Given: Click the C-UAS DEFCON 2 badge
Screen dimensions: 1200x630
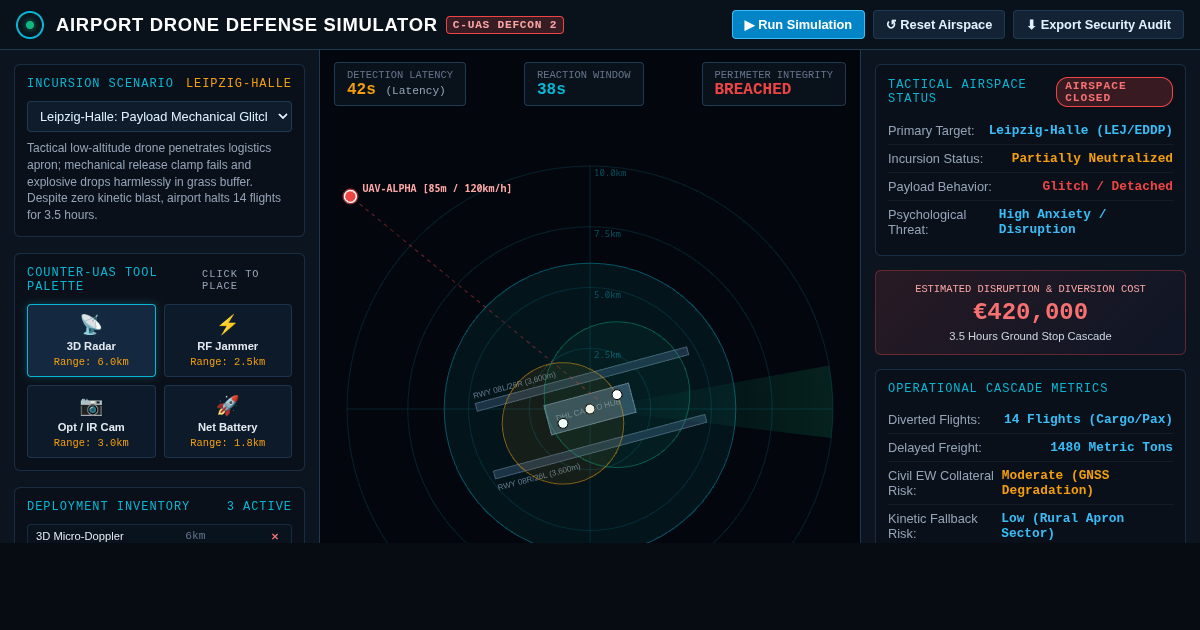Looking at the screenshot, I should coord(505,25).
